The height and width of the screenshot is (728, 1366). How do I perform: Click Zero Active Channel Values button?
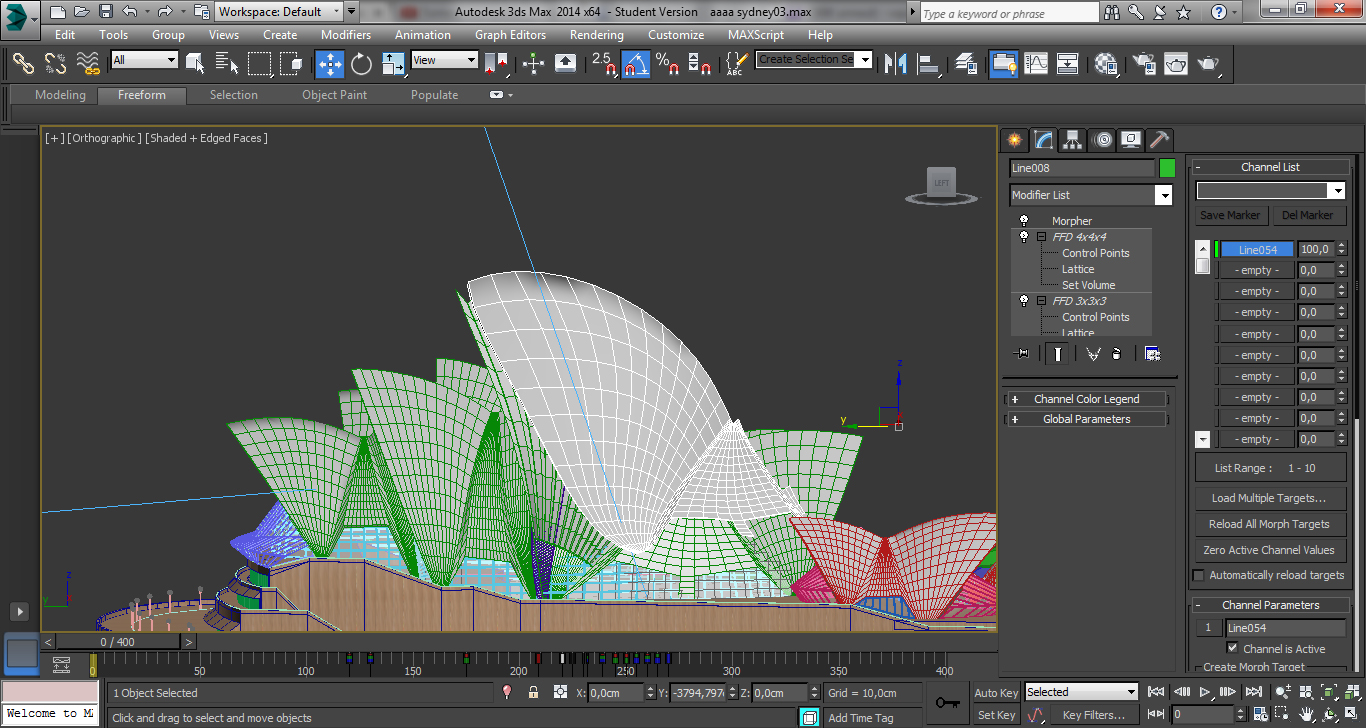(1269, 550)
